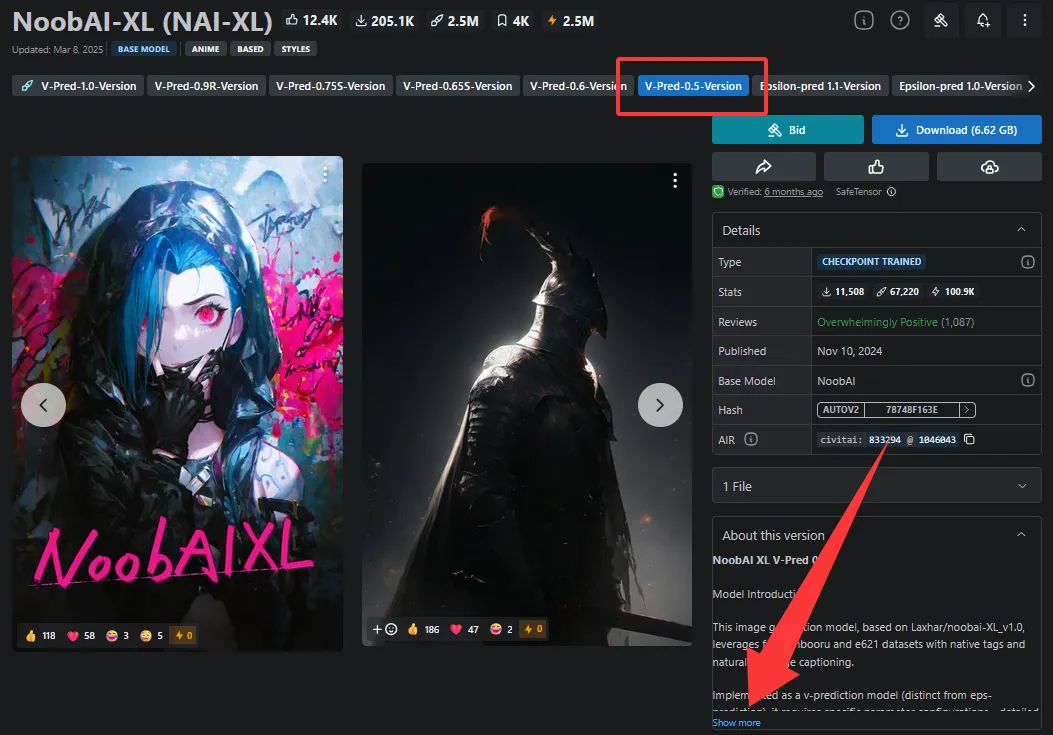Click the bell notification subscribe icon

983,20
